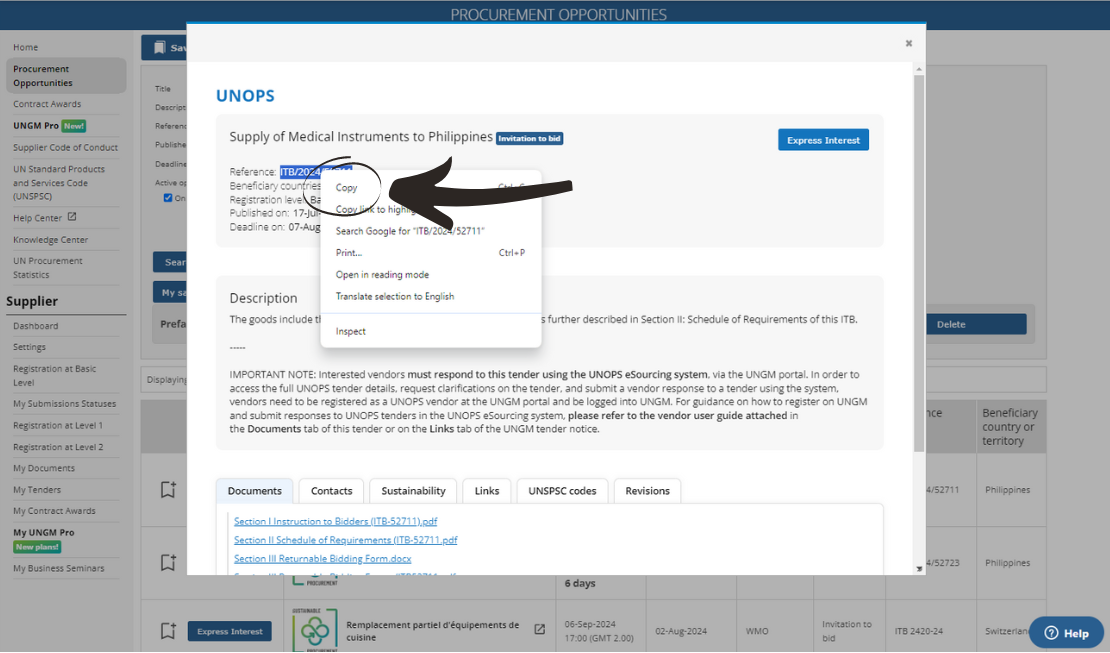Image resolution: width=1110 pixels, height=653 pixels.
Task: Open Registration at Basic Level
Action: (55, 375)
